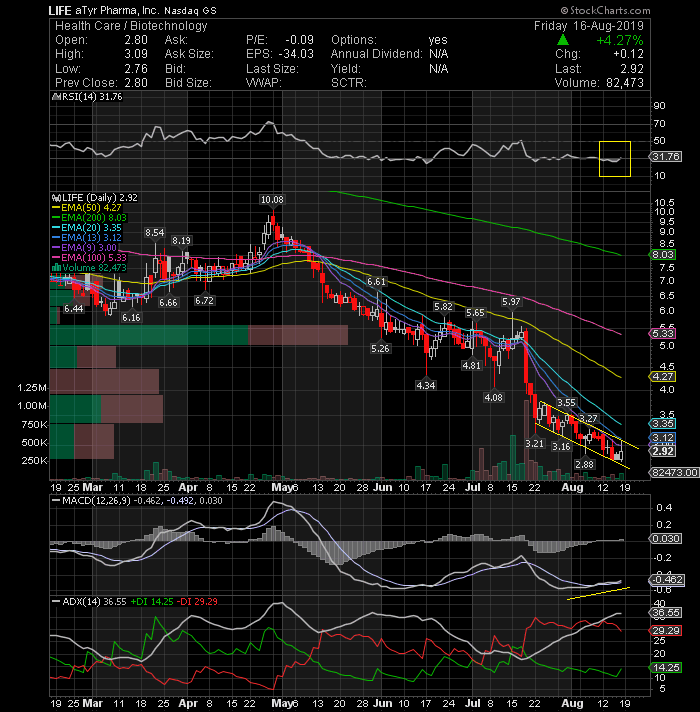The image size is (700, 712).
Task: Click the LIFE ticker symbol in the header
Action: (x=60, y=10)
